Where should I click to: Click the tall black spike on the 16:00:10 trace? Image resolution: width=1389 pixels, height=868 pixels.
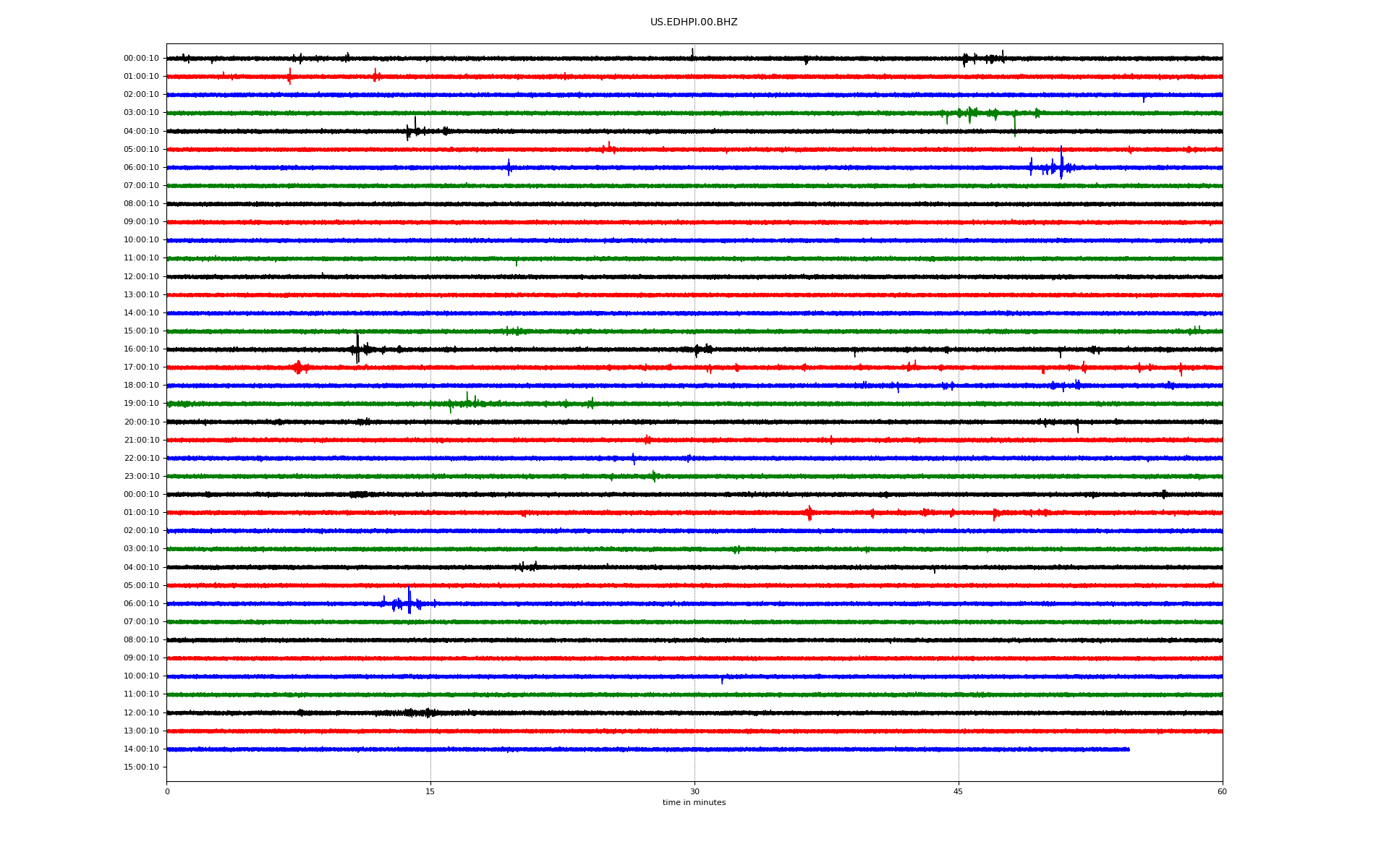click(357, 348)
